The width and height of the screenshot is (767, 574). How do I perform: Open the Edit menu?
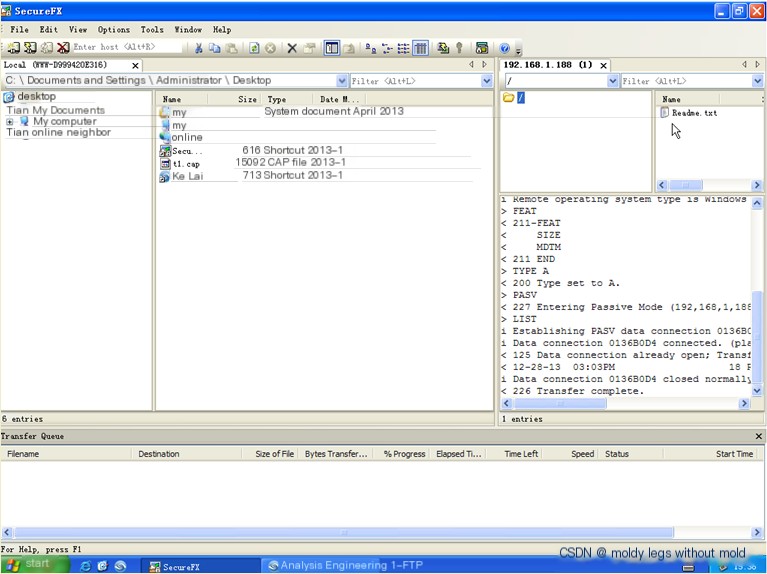(x=48, y=29)
